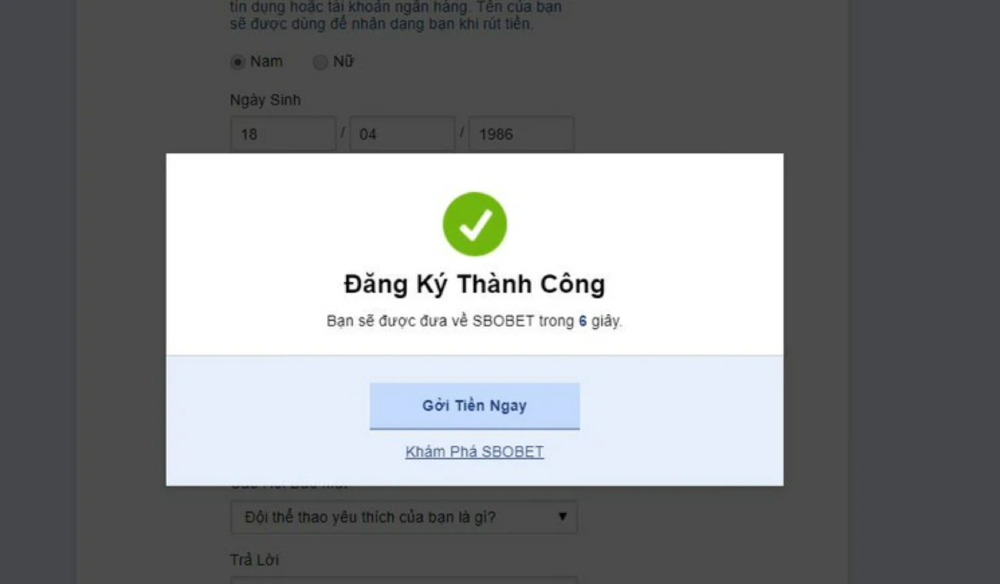The width and height of the screenshot is (1000, 584).
Task: Click the Nam gender label text
Action: [x=266, y=61]
